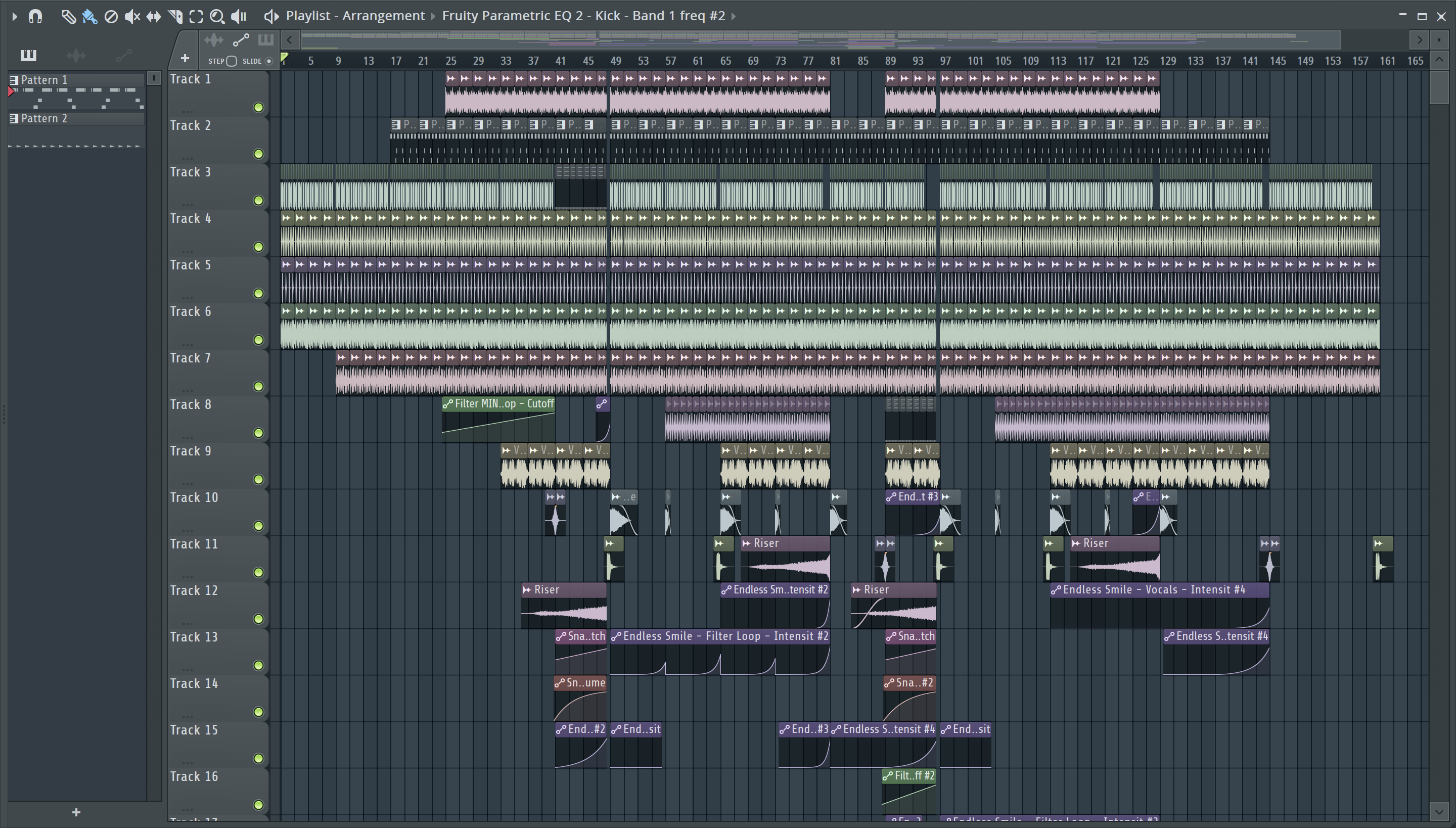The image size is (1456, 828).
Task: Click the playhead start marker at bar 1
Action: (284, 58)
